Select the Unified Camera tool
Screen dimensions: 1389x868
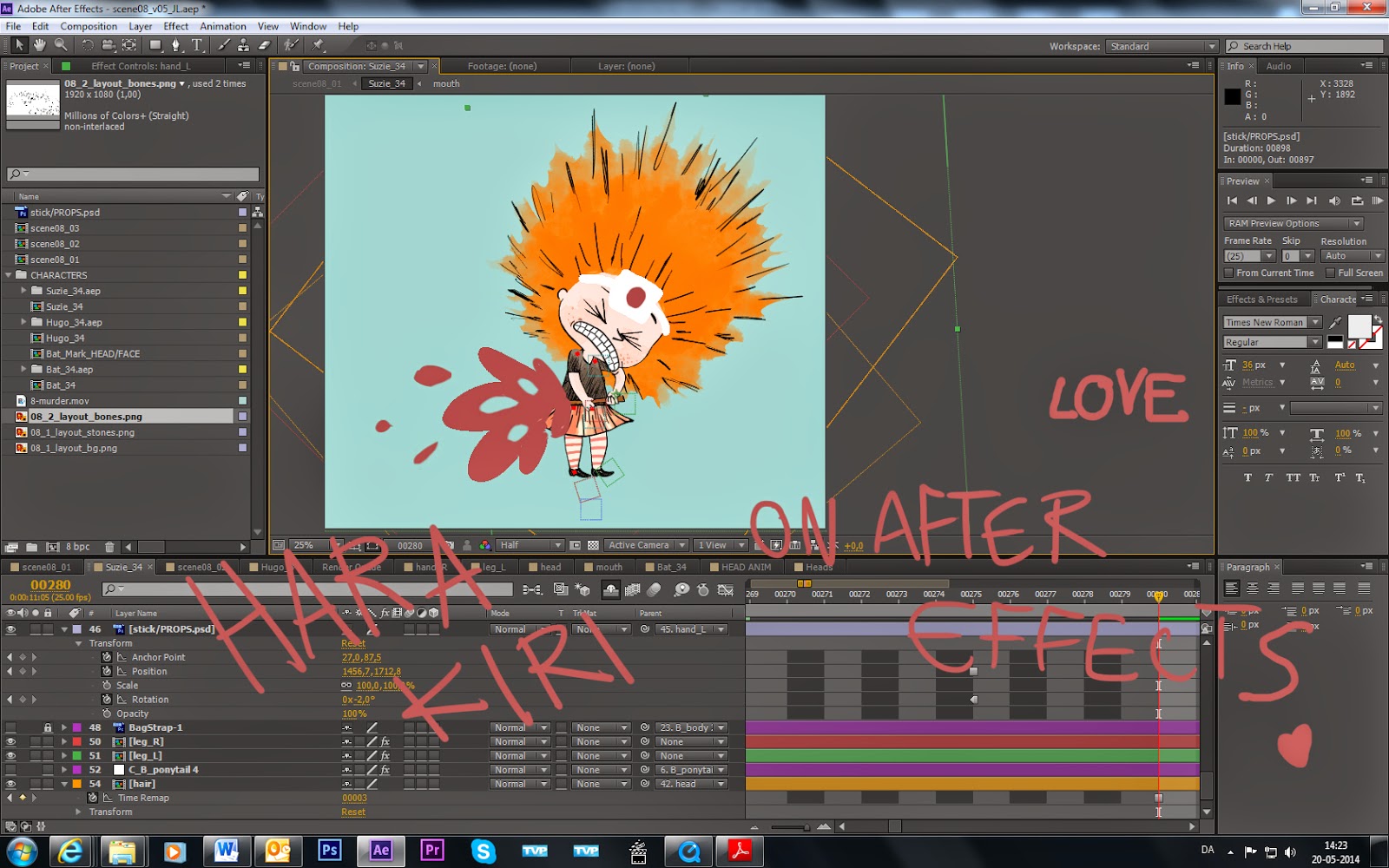(109, 45)
